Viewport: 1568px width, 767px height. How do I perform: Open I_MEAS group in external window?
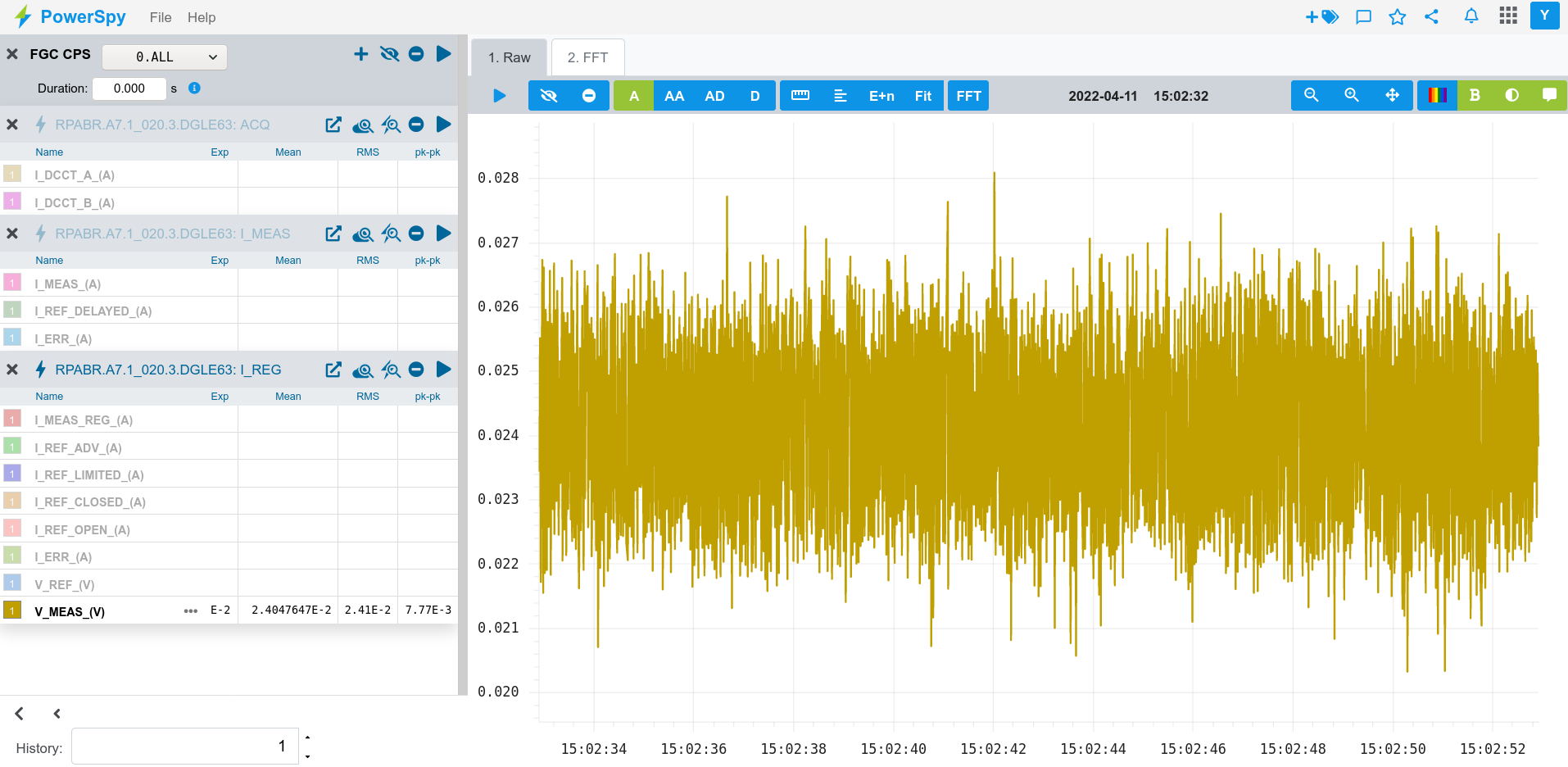coord(333,234)
